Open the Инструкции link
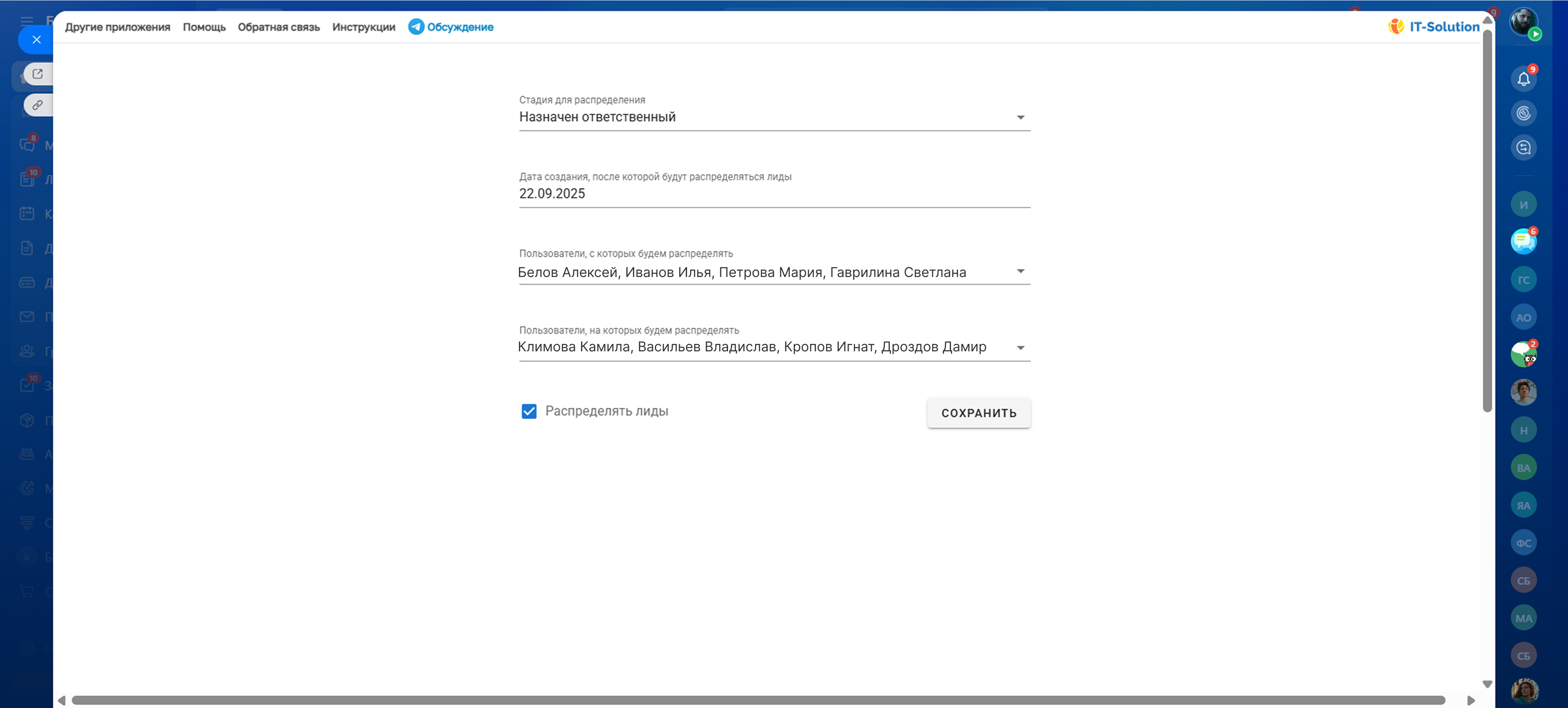1568x708 pixels. 363,27
